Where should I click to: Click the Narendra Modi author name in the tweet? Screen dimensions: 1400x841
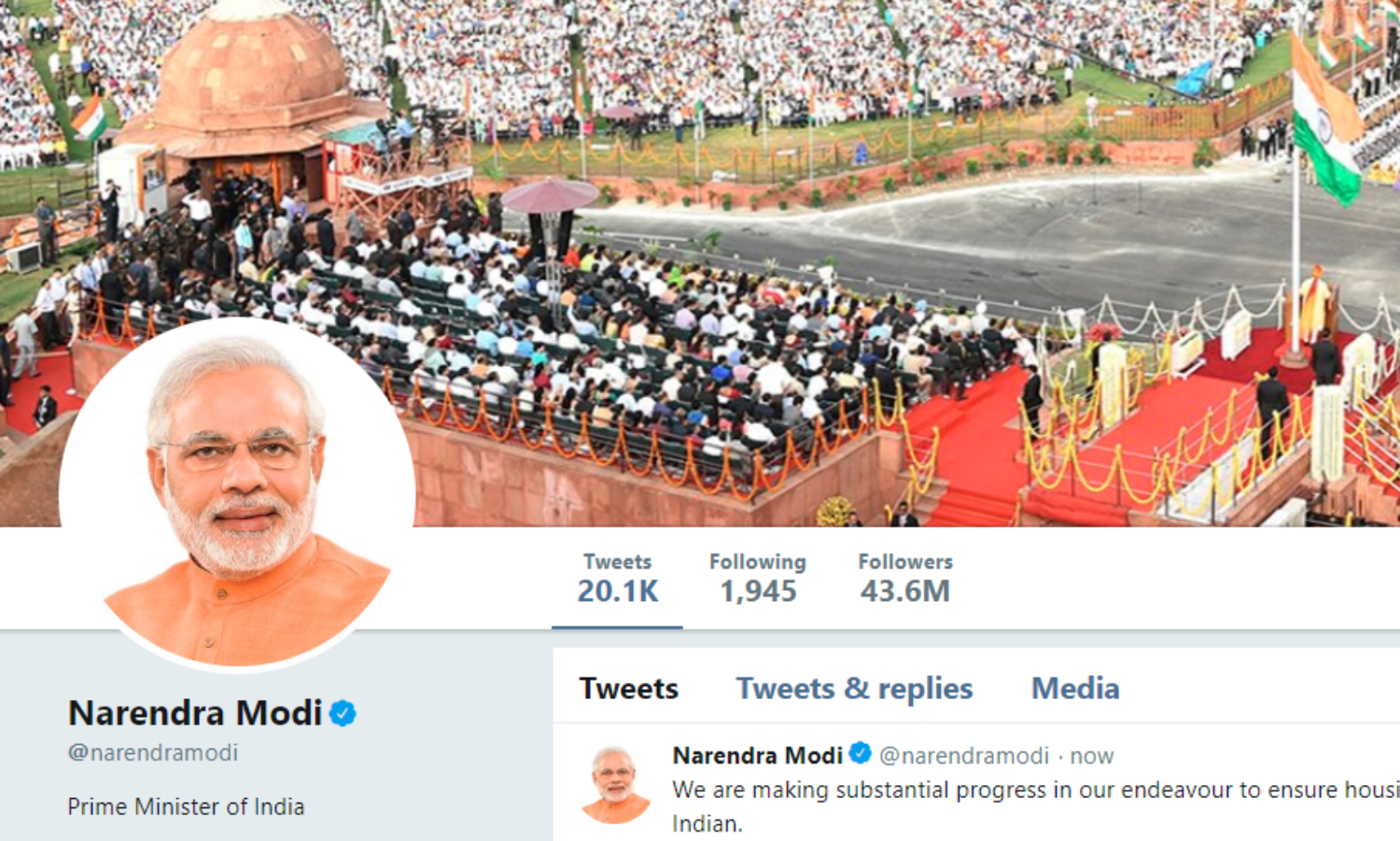758,755
